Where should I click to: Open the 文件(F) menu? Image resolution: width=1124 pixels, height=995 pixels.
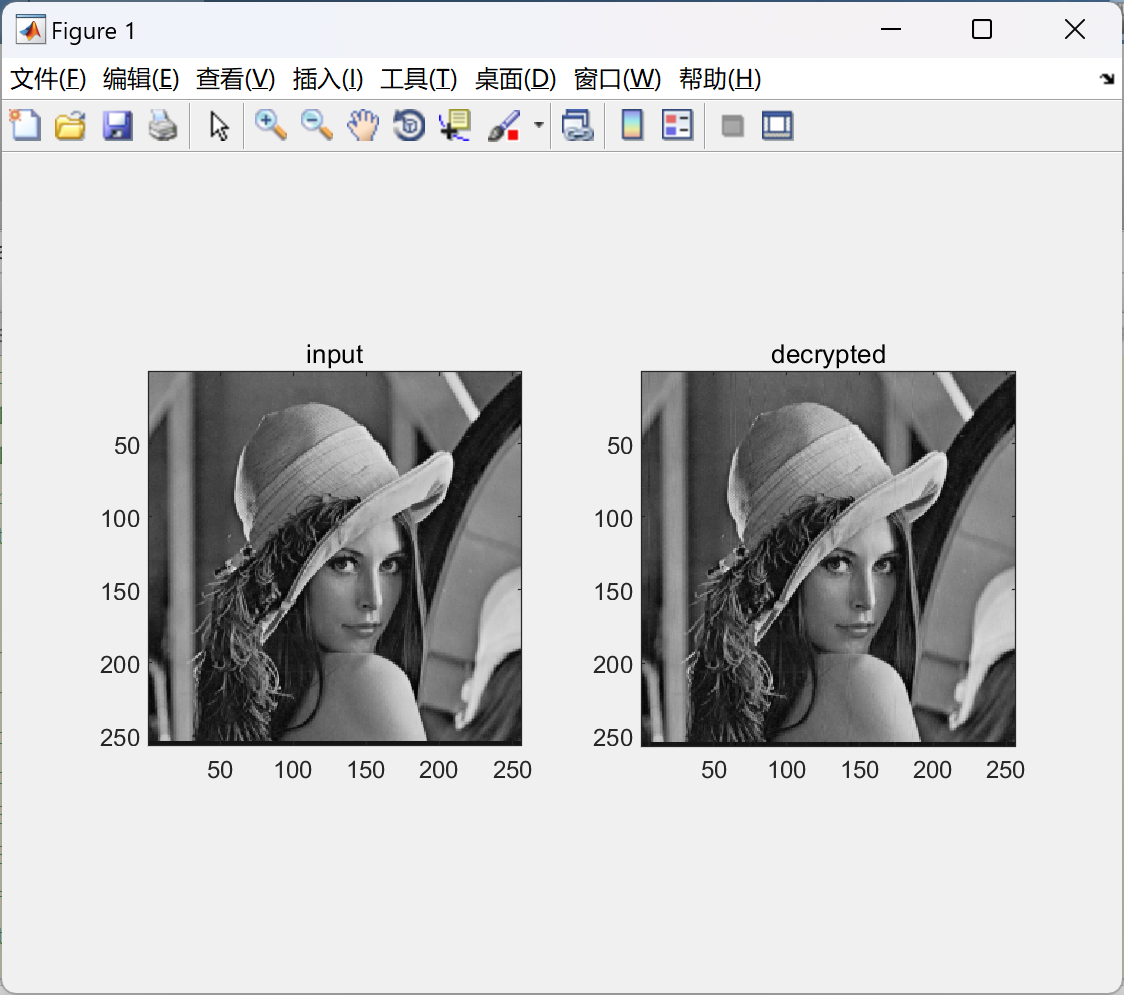[x=48, y=79]
